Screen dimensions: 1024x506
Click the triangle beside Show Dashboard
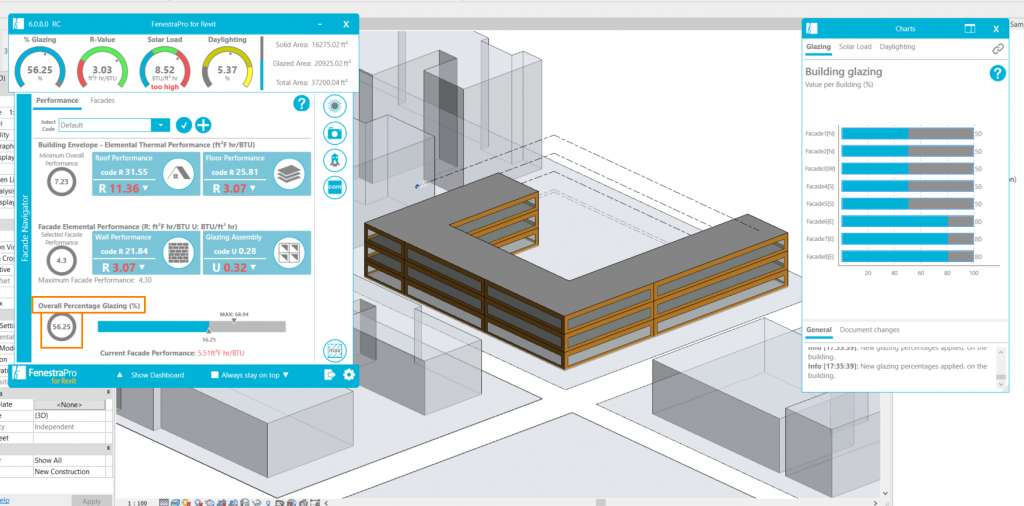pos(119,375)
